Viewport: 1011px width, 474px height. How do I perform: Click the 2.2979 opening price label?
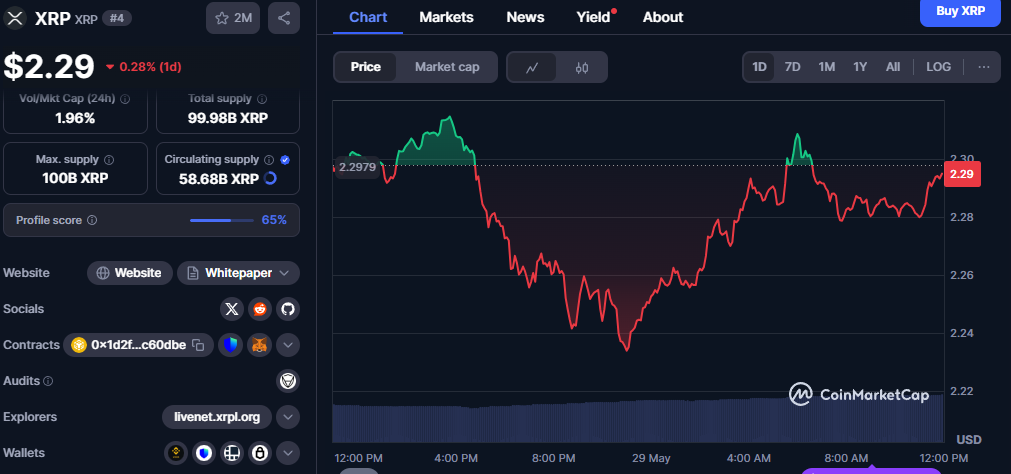point(356,167)
